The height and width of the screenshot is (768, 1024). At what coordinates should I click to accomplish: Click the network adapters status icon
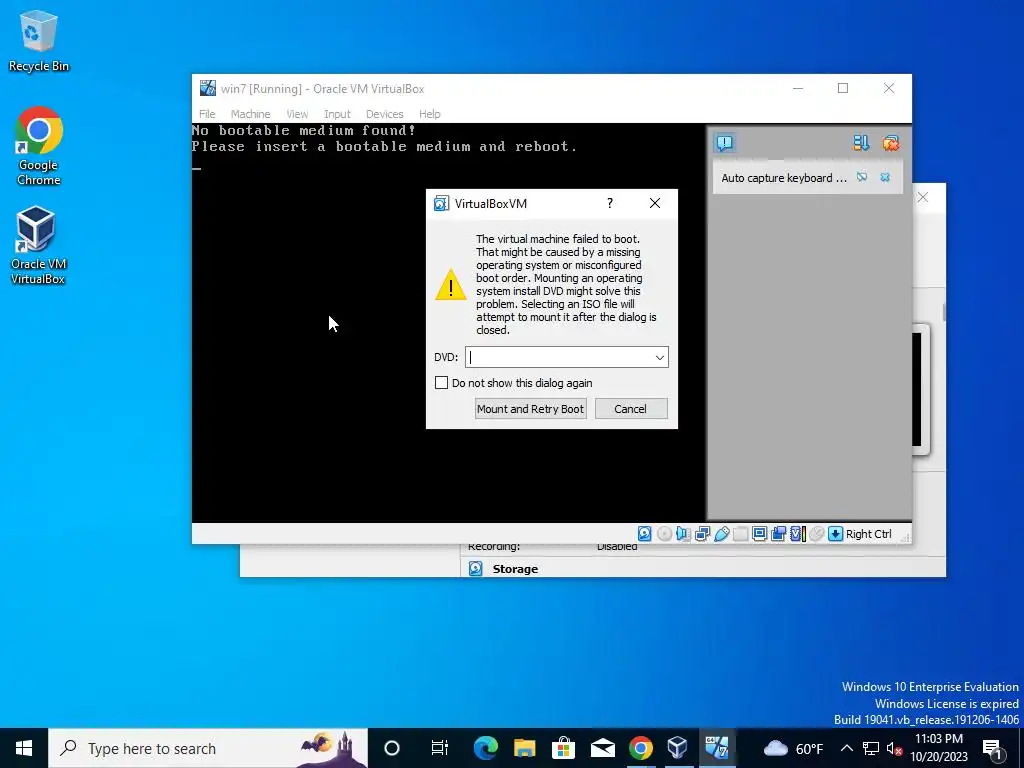[x=703, y=534]
